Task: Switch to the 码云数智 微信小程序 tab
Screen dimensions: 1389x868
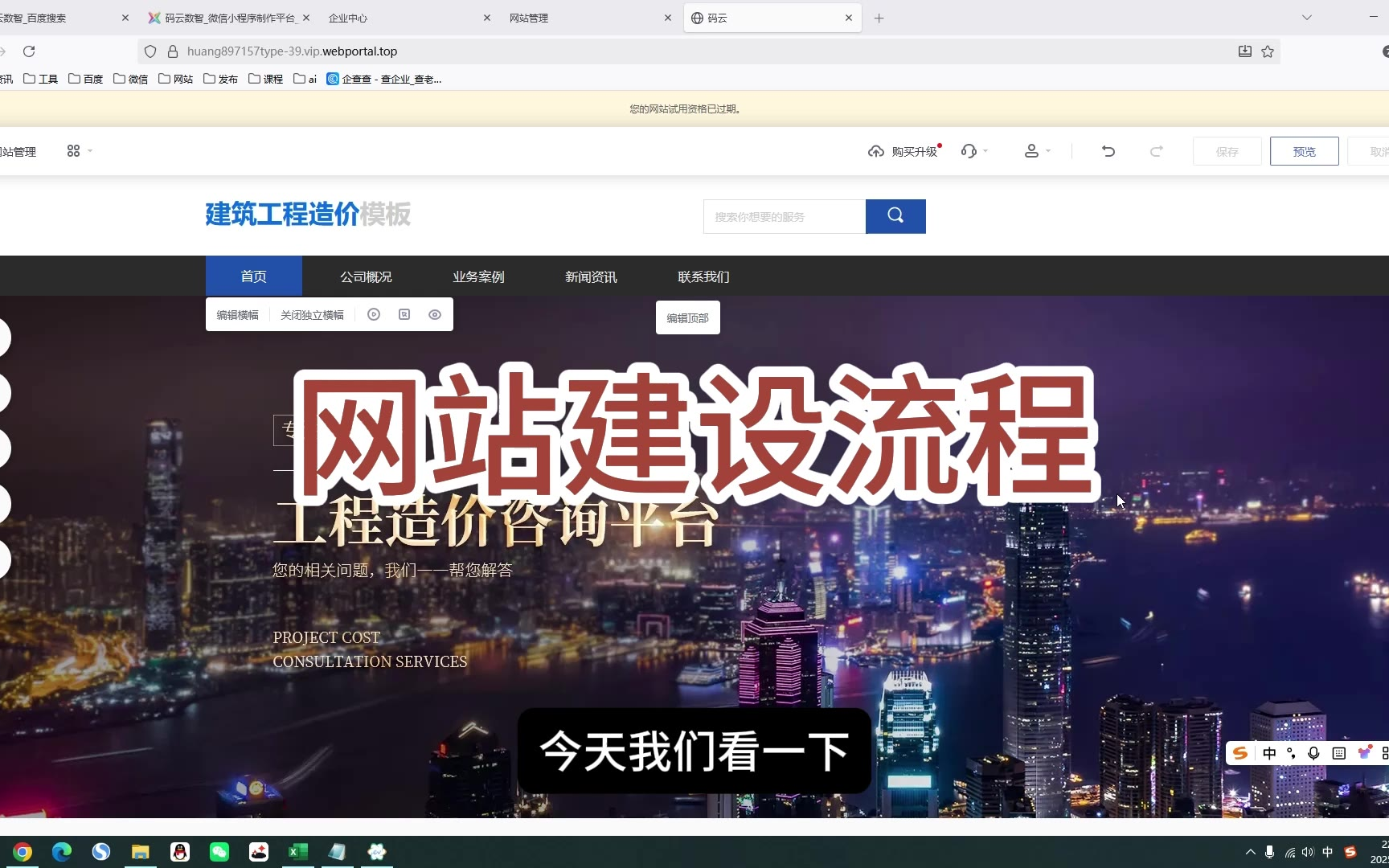Action: tap(229, 18)
